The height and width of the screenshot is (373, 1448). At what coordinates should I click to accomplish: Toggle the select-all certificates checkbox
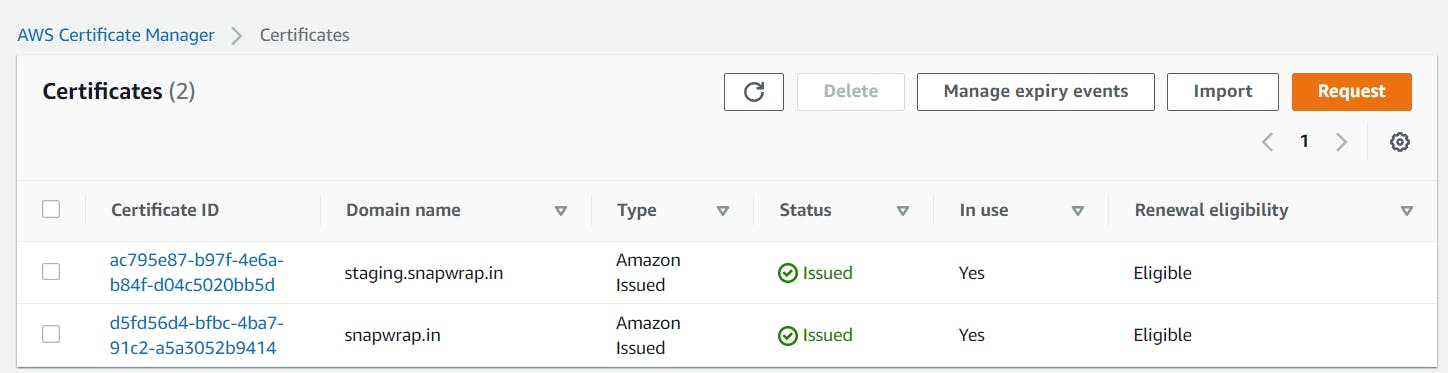pos(51,209)
